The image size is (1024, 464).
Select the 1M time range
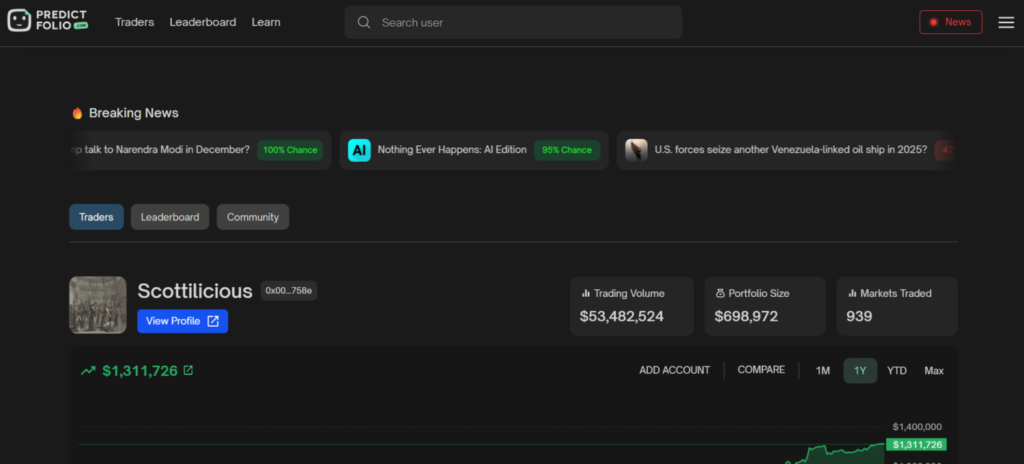coord(822,370)
